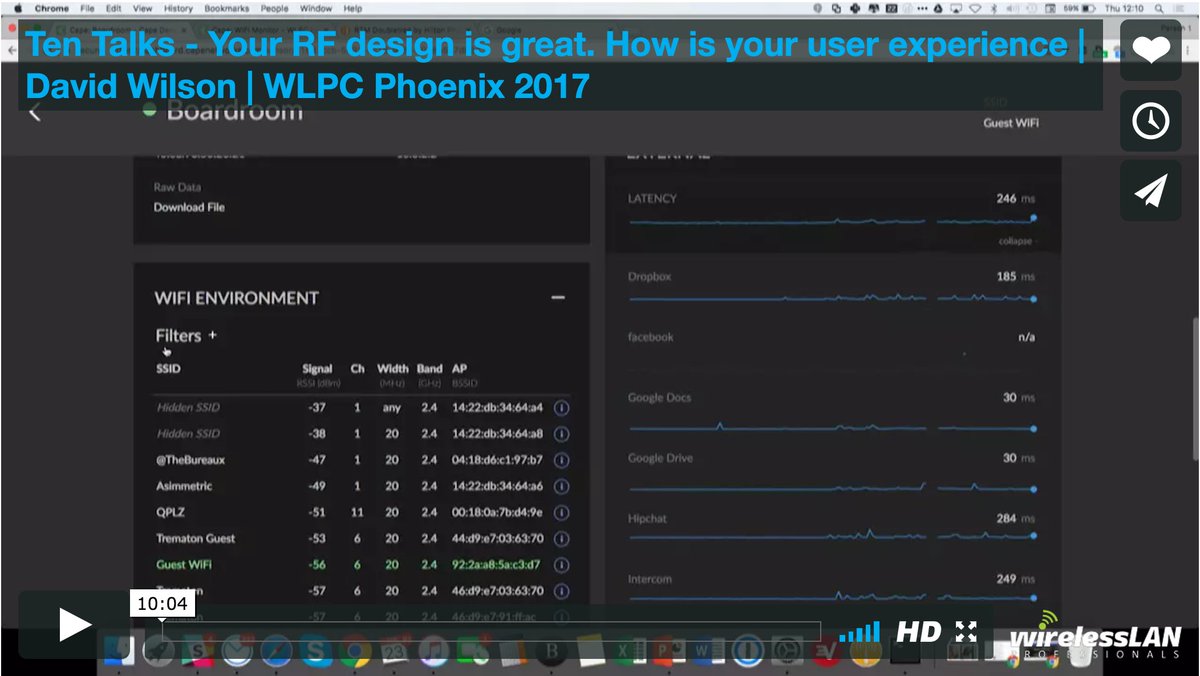
Task: Enter fullscreen mode
Action: coord(966,632)
